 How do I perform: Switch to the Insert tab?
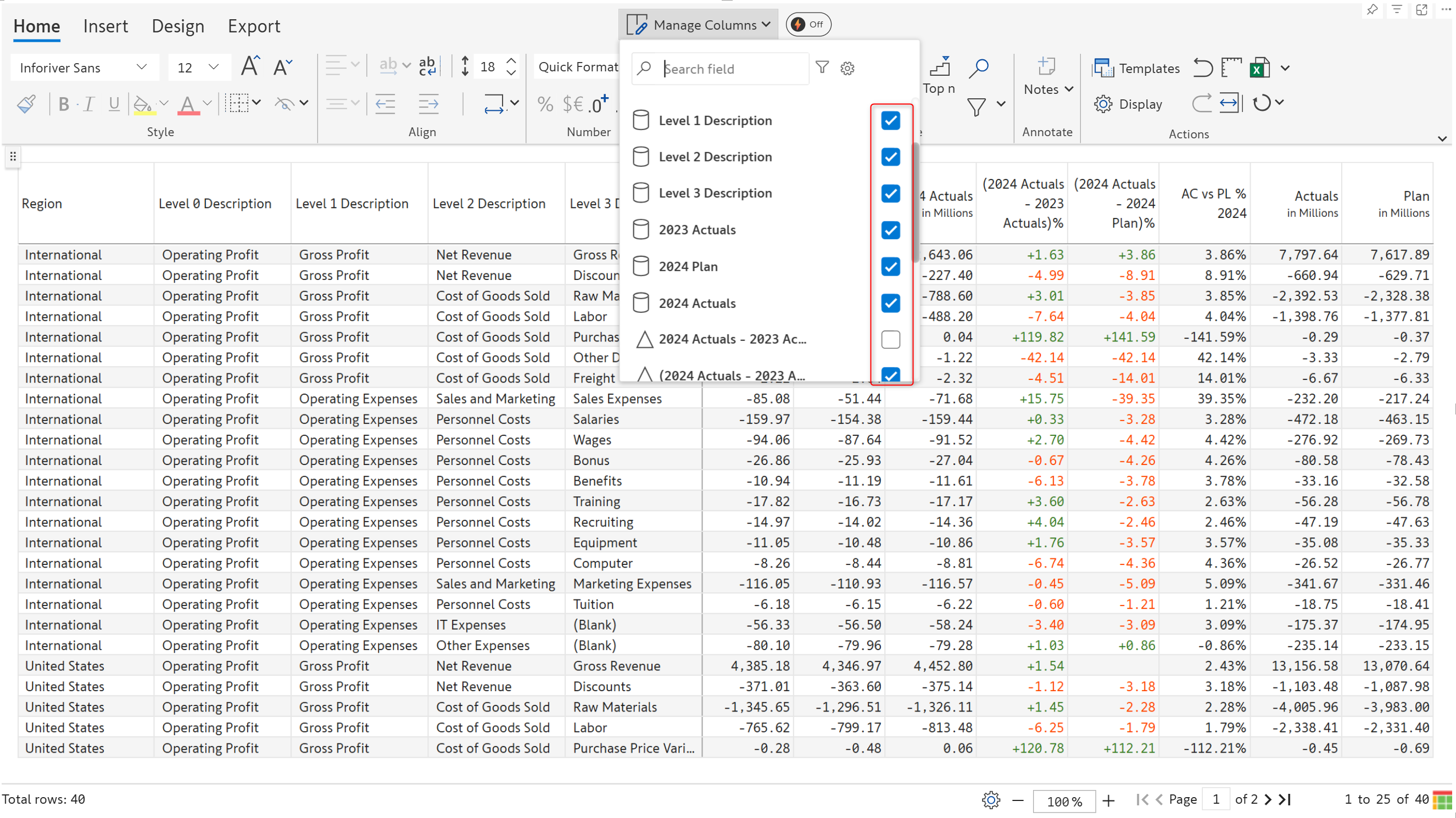[105, 26]
